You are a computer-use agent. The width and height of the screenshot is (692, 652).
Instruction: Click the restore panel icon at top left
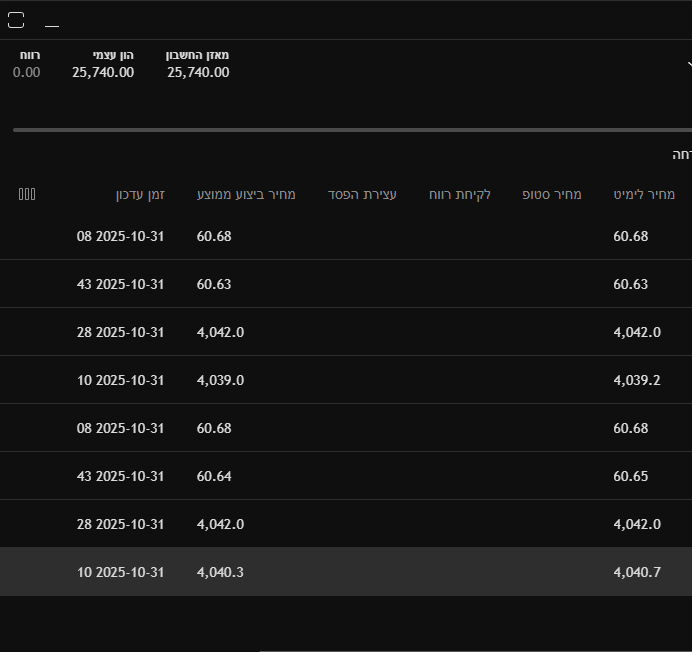[x=16, y=20]
